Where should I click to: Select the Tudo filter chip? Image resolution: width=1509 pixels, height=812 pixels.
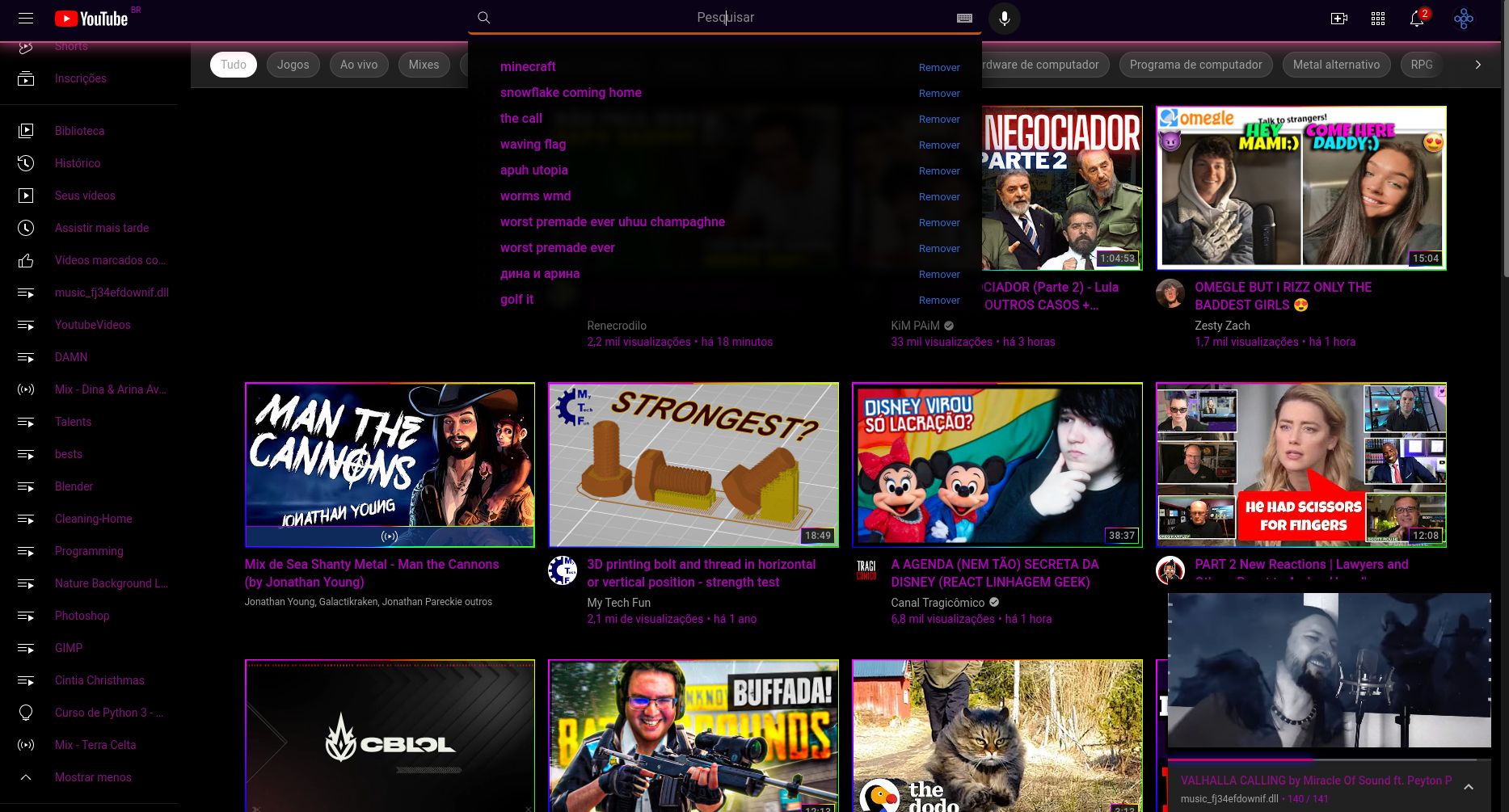tap(234, 65)
